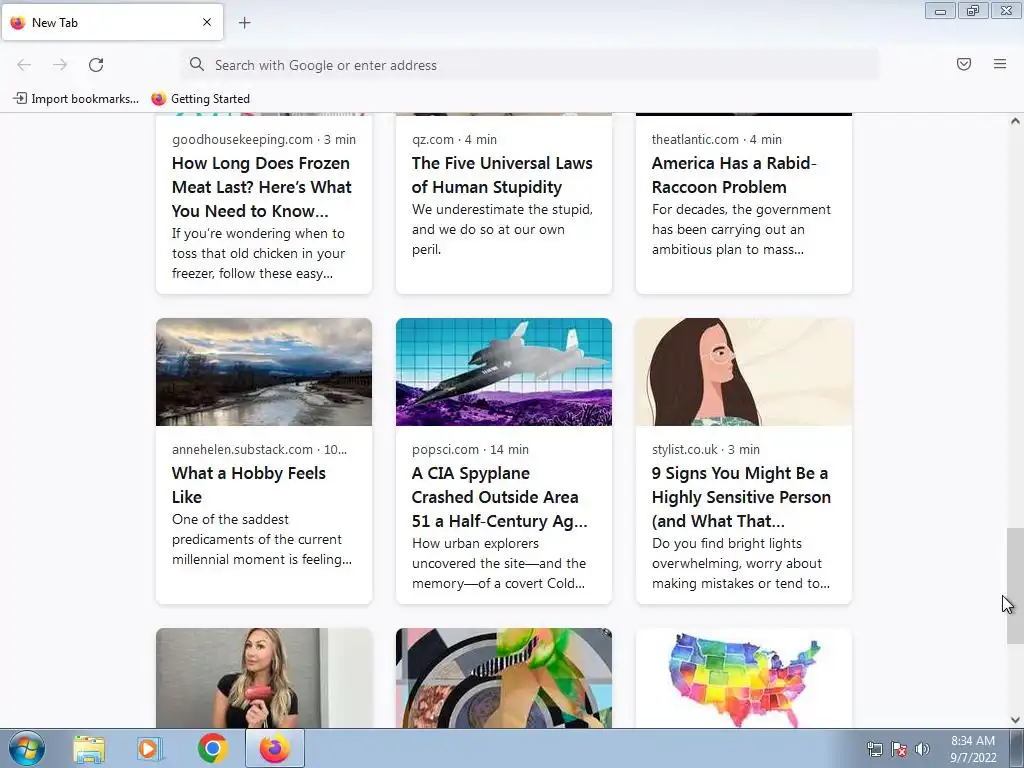Image resolution: width=1024 pixels, height=768 pixels.
Task: Open America Has a Rabid-Raccoon Problem article
Action: (x=734, y=175)
